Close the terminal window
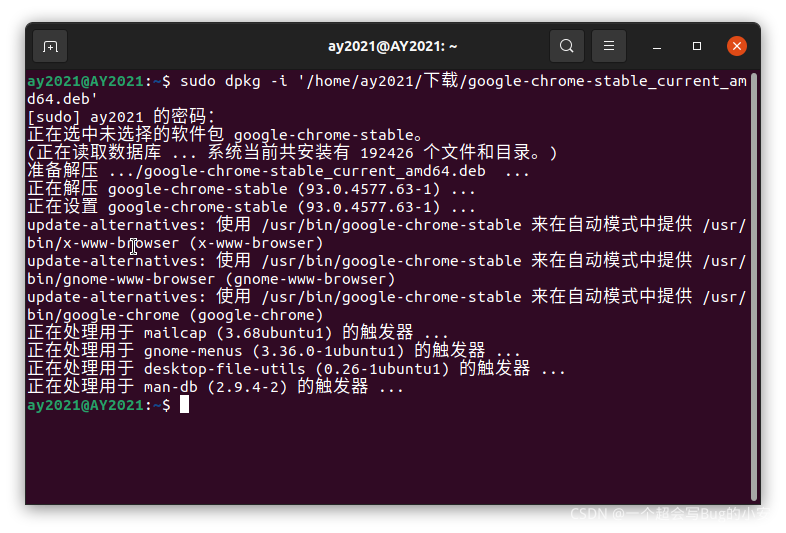 (x=737, y=46)
